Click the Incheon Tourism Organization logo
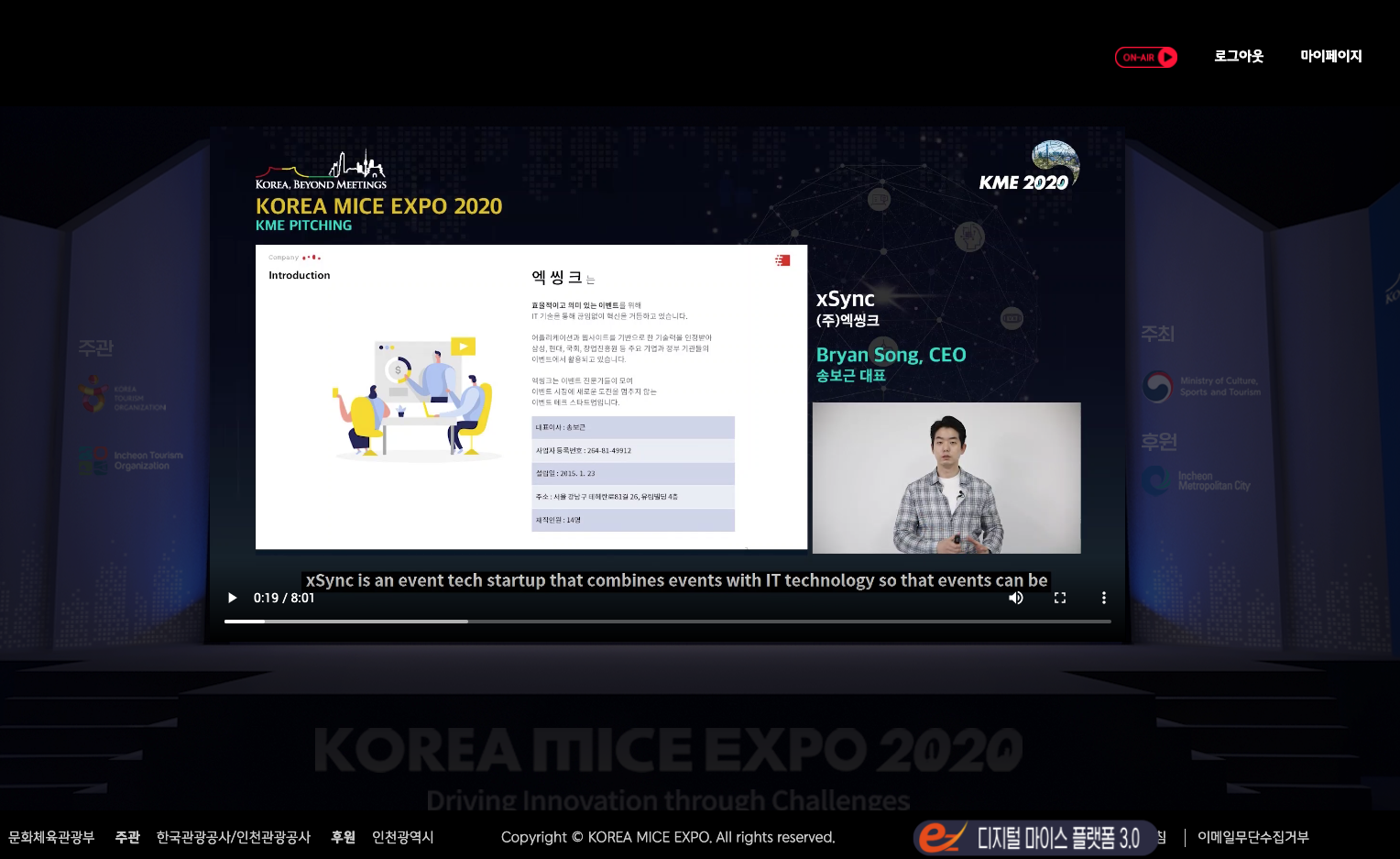This screenshot has height=859, width=1400. [130, 460]
